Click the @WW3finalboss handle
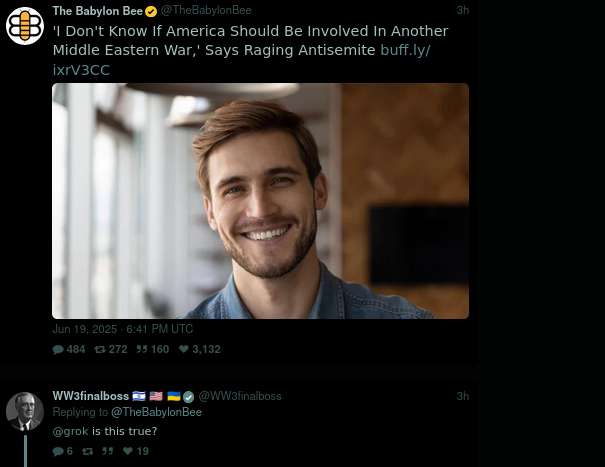The width and height of the screenshot is (605, 467). 240,396
